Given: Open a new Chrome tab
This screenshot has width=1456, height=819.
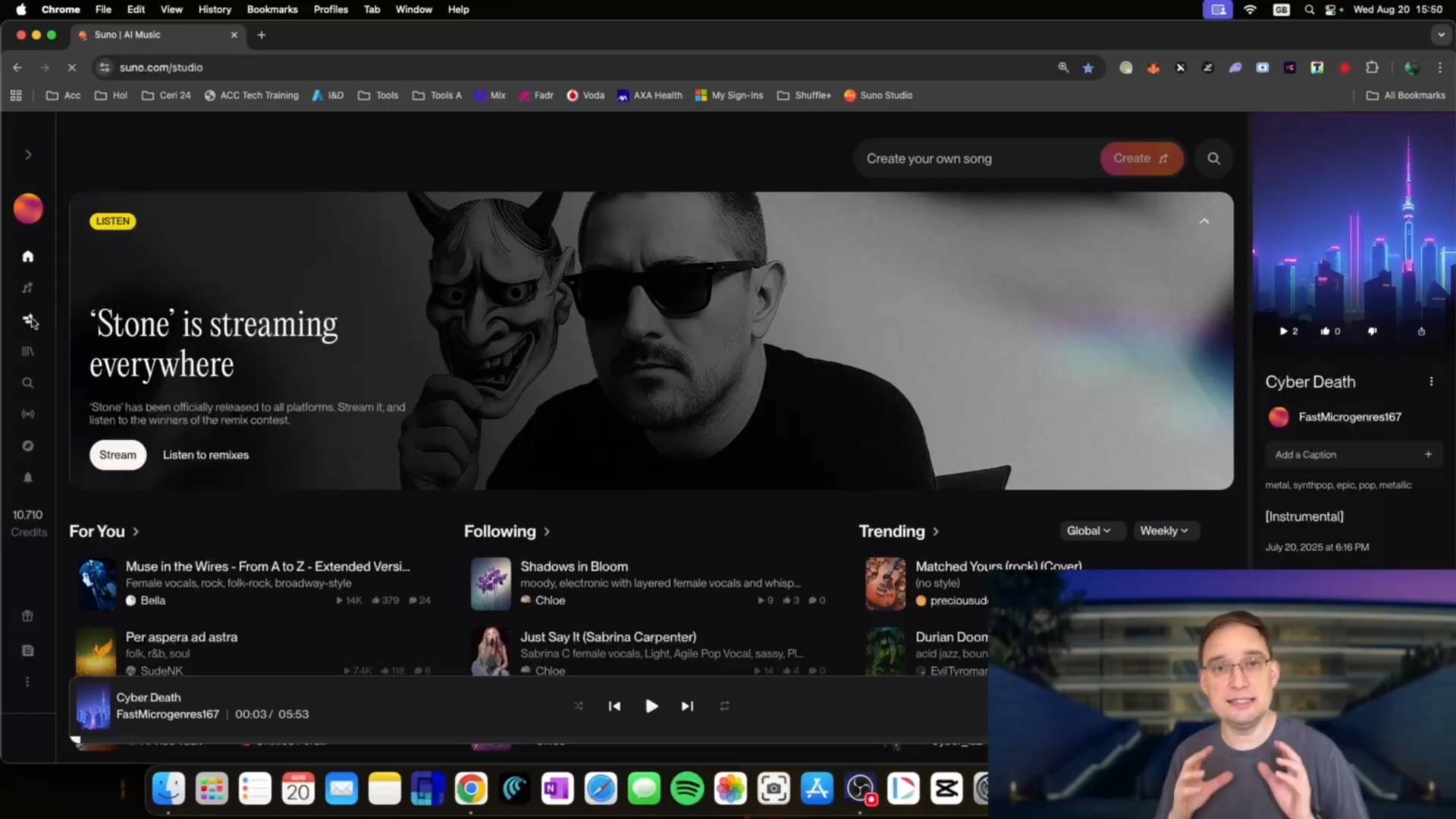Looking at the screenshot, I should point(262,35).
